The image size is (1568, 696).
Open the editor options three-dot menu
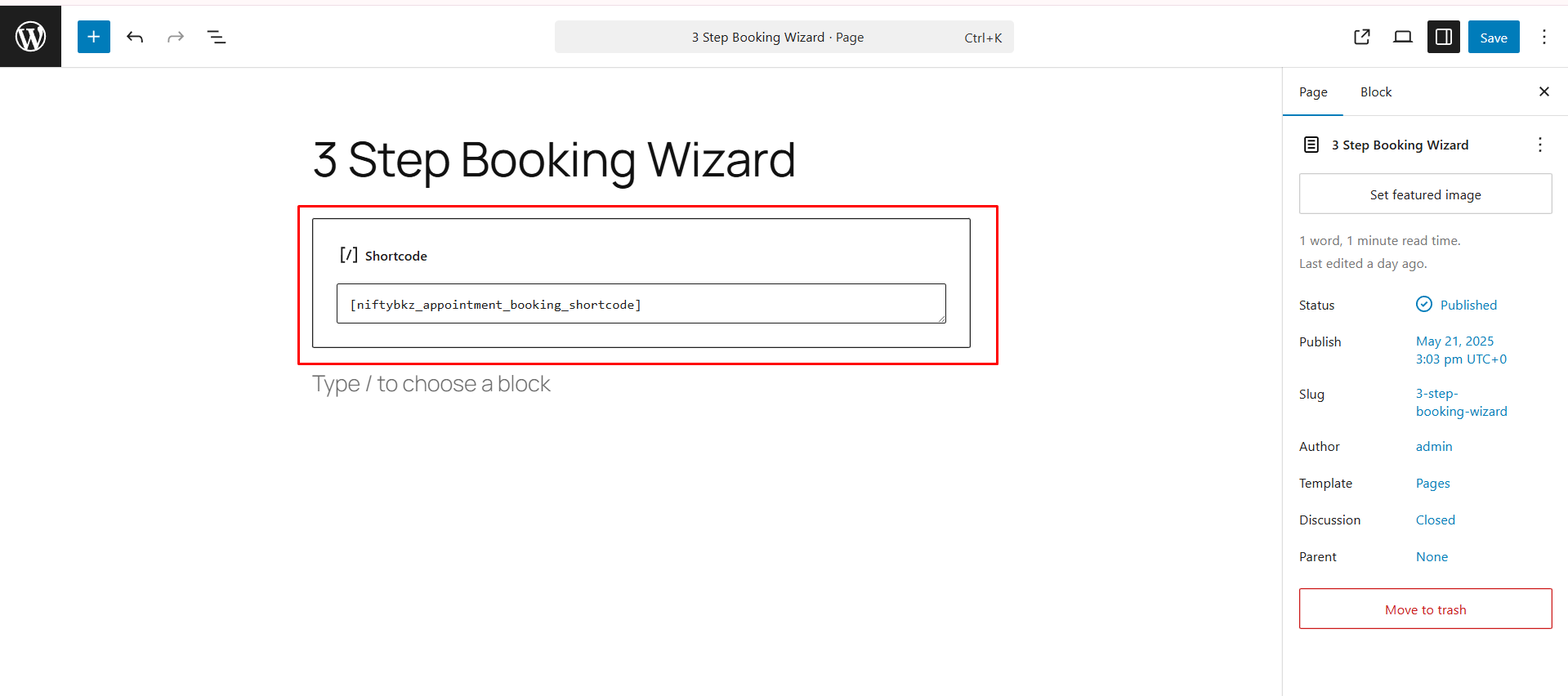pyautogui.click(x=1543, y=37)
